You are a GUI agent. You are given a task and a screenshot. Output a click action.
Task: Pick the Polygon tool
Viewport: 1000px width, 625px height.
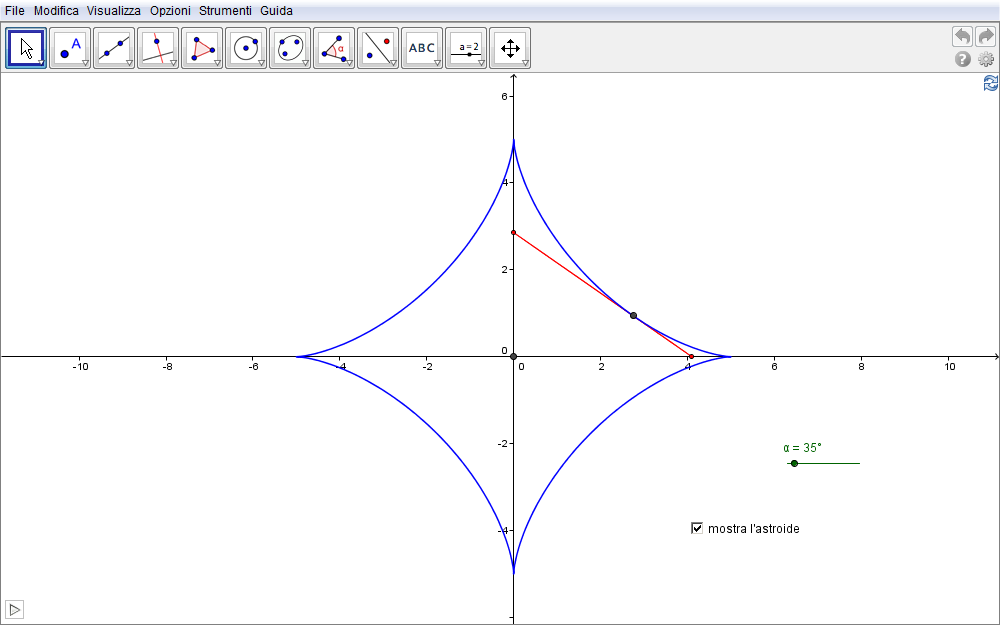202,48
